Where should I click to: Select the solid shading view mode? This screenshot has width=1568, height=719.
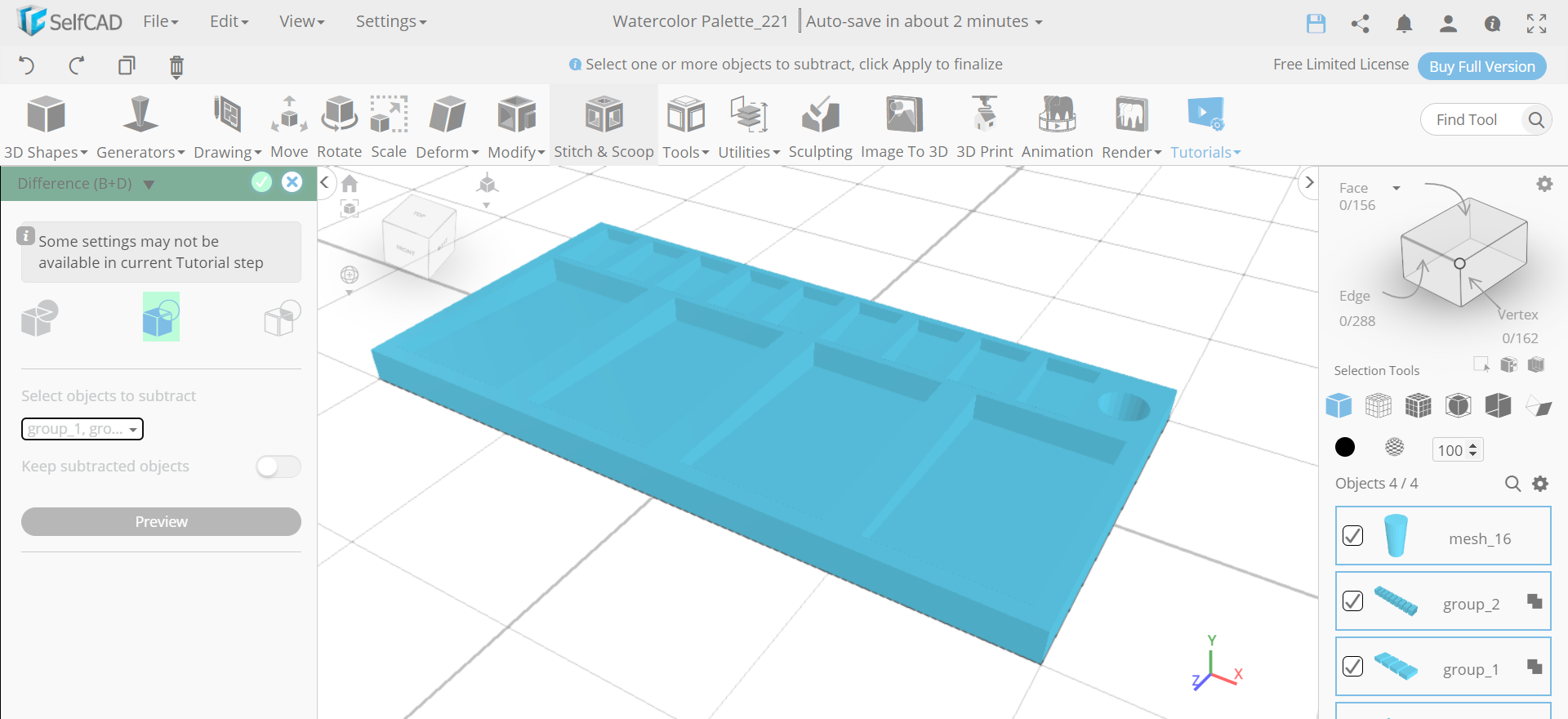pos(1339,405)
